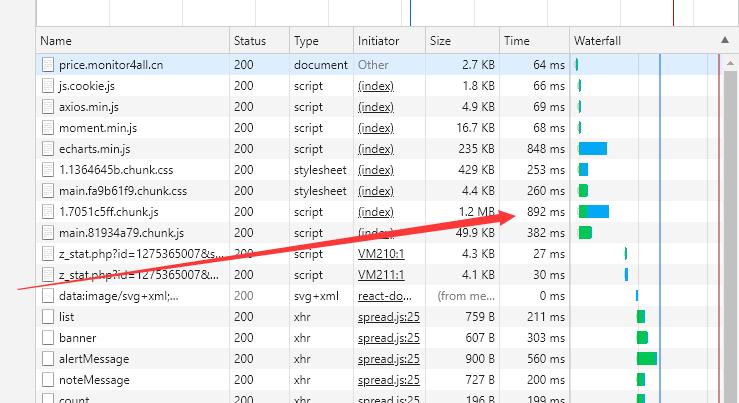Image resolution: width=739 pixels, height=403 pixels.
Task: Click the echarts.min.js blue waterfall bar
Action: pos(593,149)
